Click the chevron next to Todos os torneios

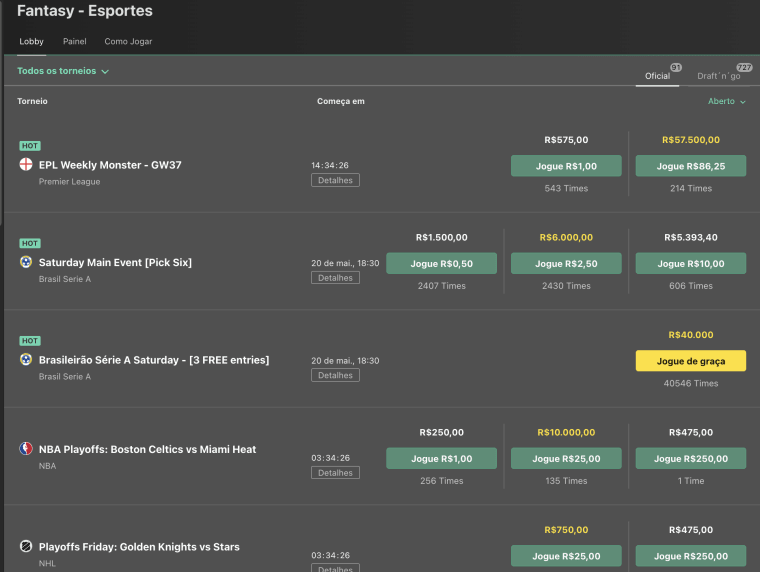click(105, 72)
